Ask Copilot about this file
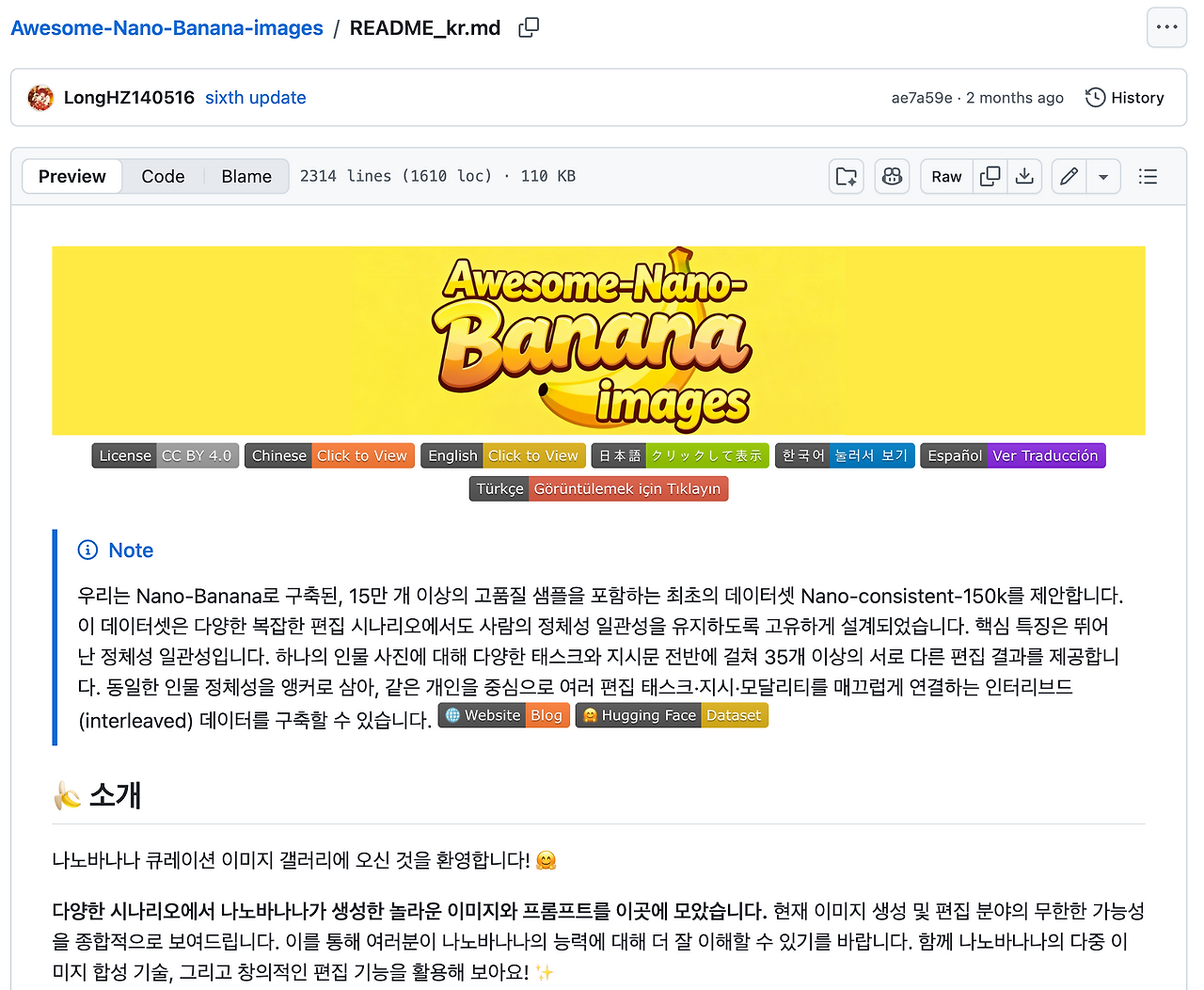The image size is (1204, 990). pos(892,177)
